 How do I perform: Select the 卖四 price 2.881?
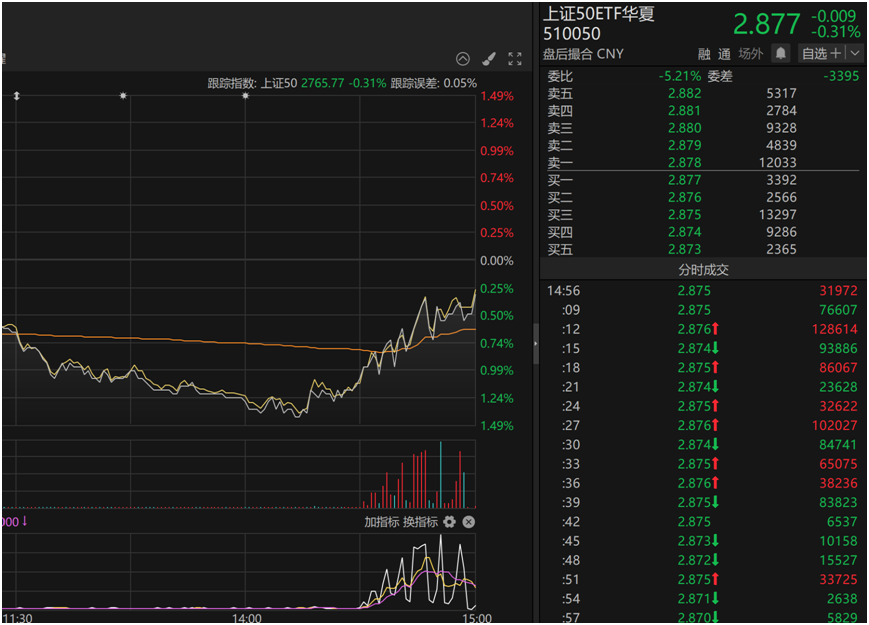click(684, 111)
